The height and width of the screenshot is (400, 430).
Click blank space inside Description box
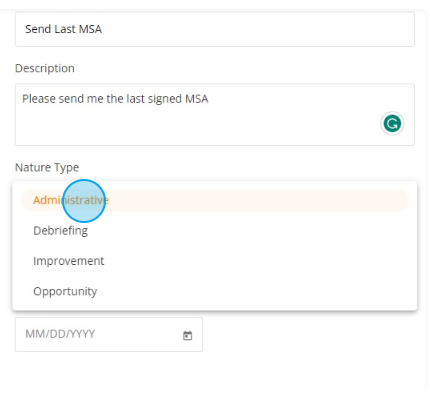point(200,127)
